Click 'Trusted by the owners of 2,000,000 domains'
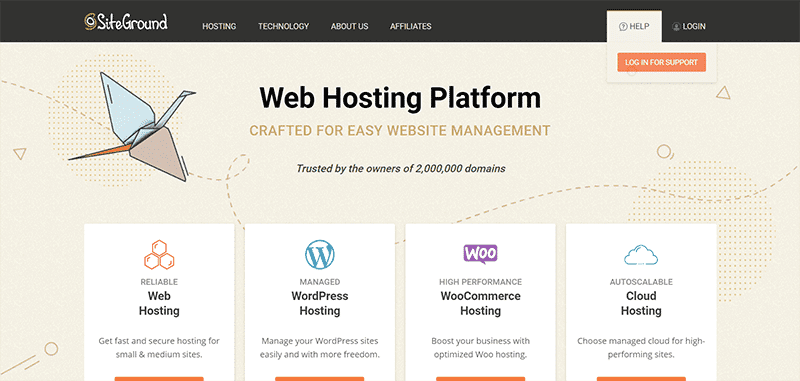 tap(401, 168)
